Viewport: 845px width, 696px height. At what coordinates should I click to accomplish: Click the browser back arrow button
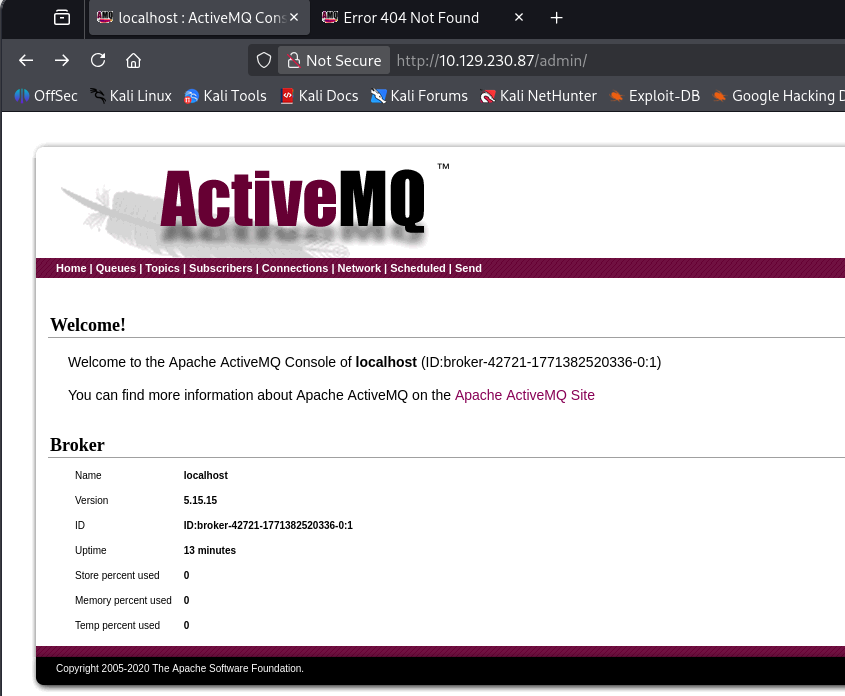point(26,60)
